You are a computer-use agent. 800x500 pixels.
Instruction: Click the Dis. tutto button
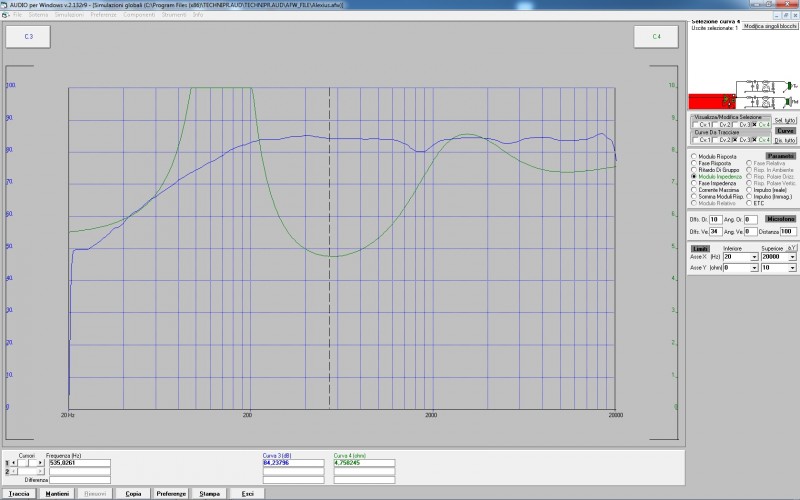click(785, 140)
